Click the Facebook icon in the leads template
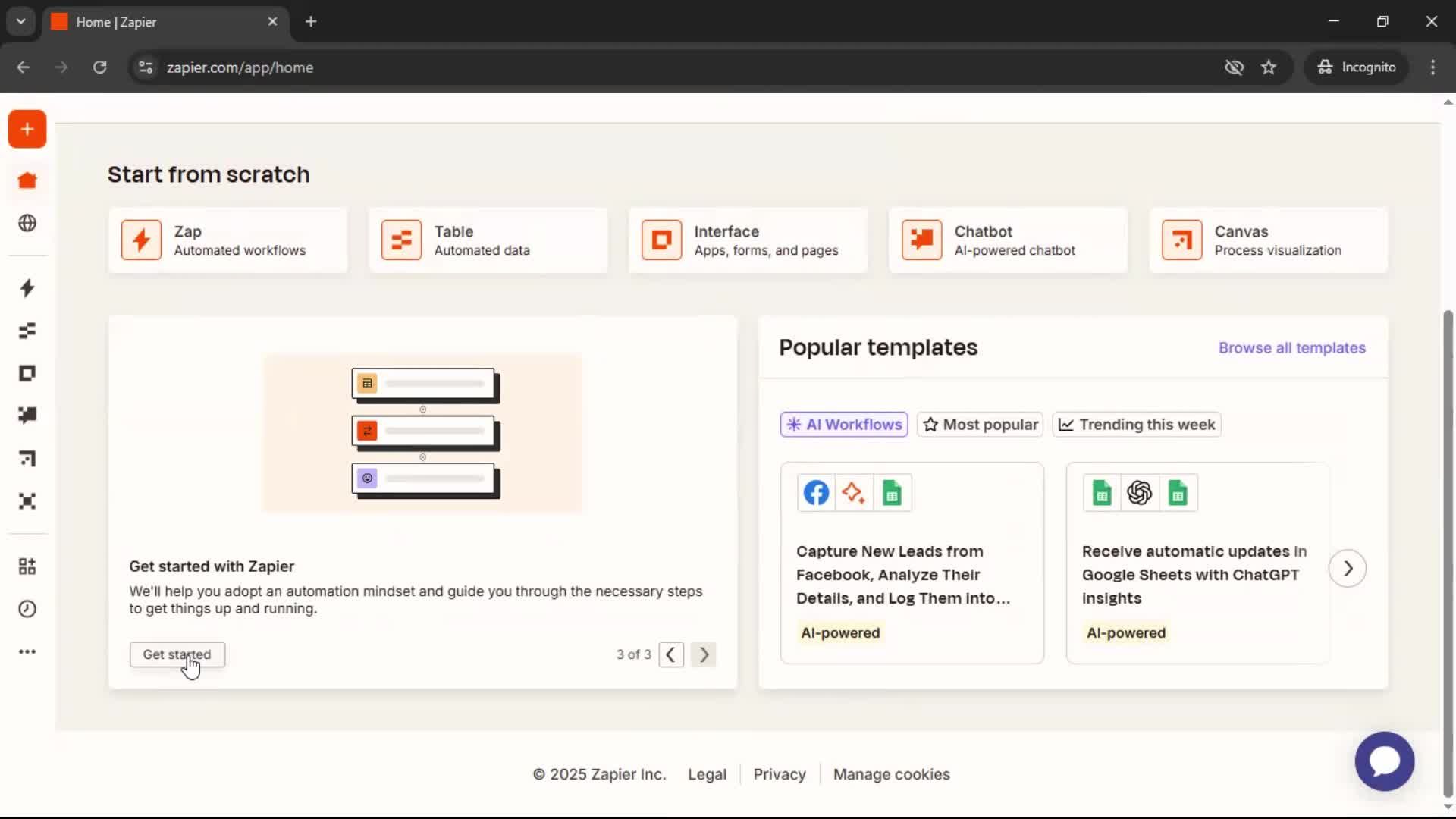Screen dimensions: 1456x819 [816, 493]
